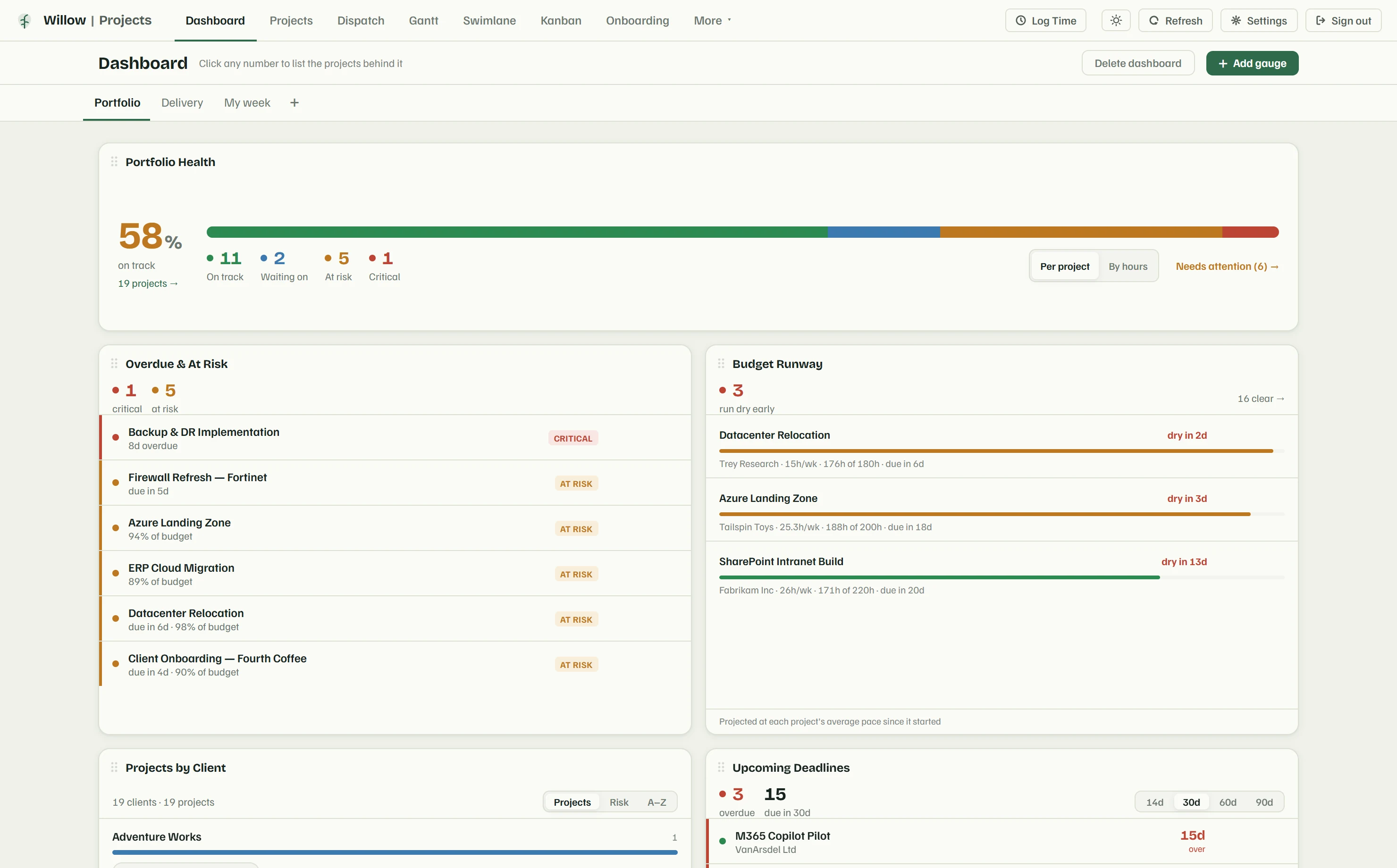Viewport: 1397px width, 868px height.
Task: Open the Gantt nav tab
Action: [423, 21]
